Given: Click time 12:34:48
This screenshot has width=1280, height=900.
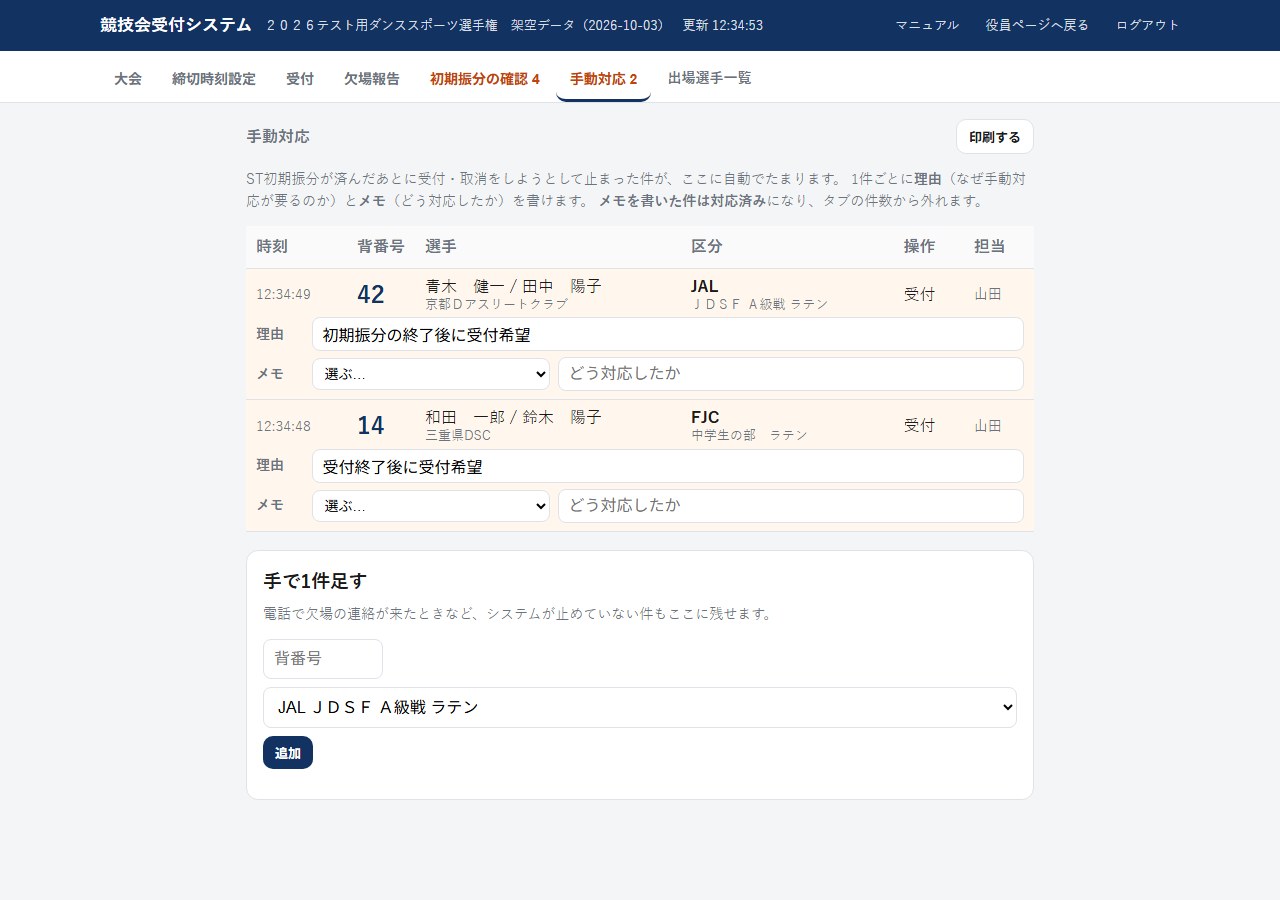Looking at the screenshot, I should [x=283, y=426].
